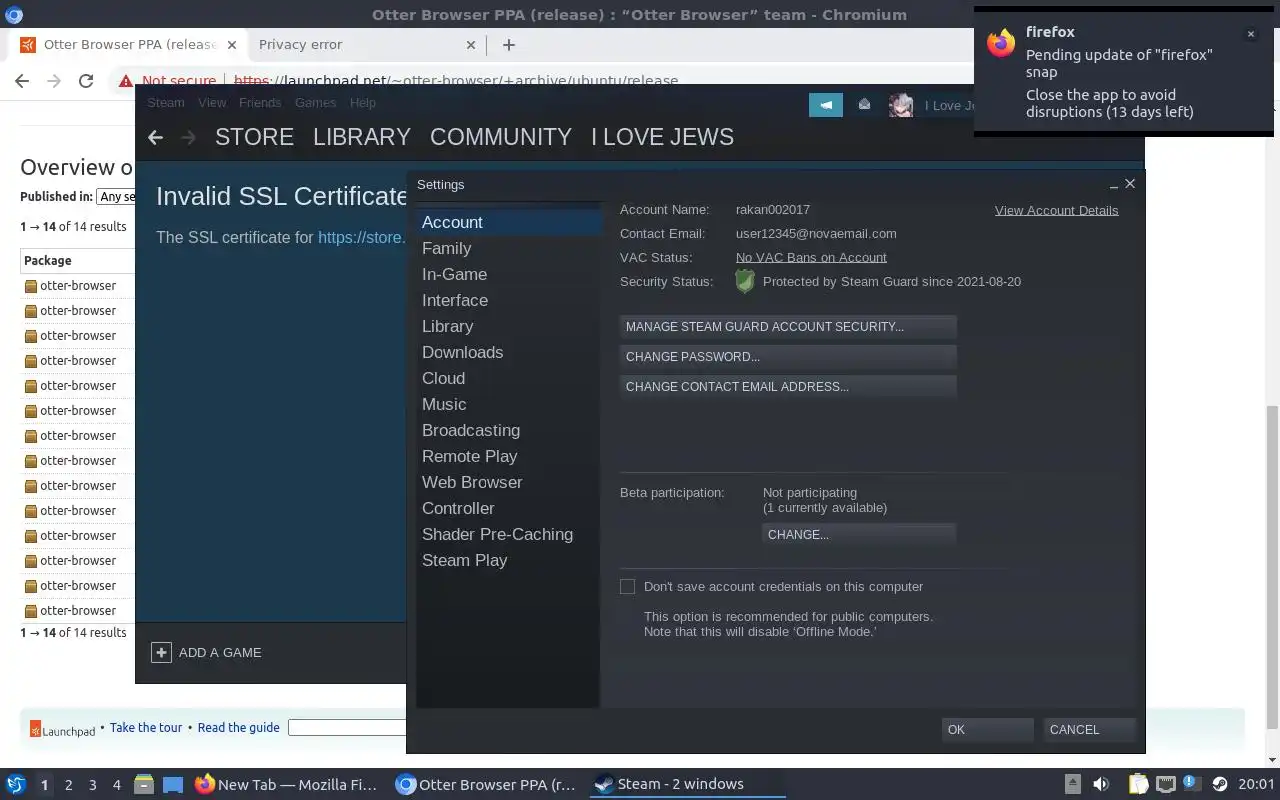Select the Steam Play settings category

click(509, 560)
